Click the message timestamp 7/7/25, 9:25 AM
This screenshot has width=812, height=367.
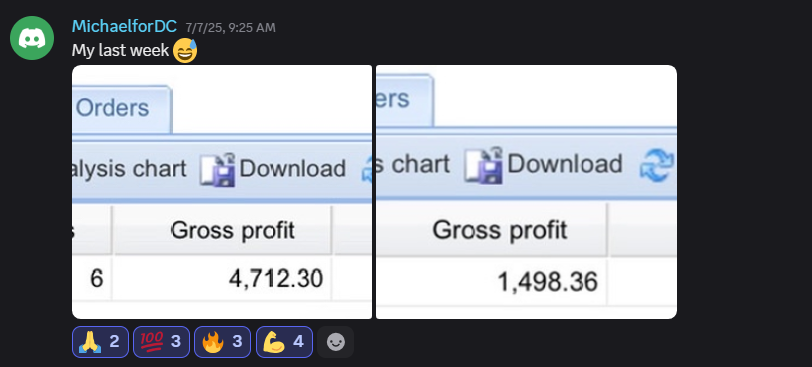coord(230,27)
